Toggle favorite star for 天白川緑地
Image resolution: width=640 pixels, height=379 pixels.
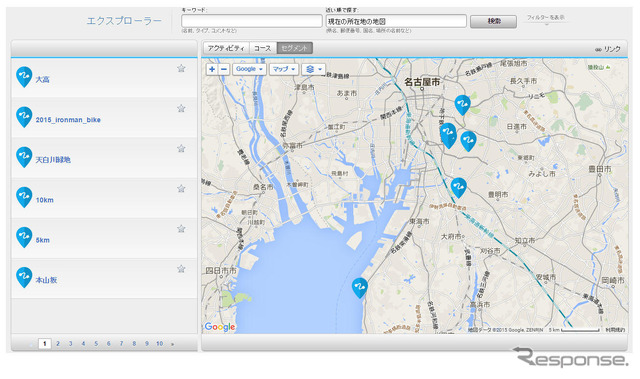point(181,148)
